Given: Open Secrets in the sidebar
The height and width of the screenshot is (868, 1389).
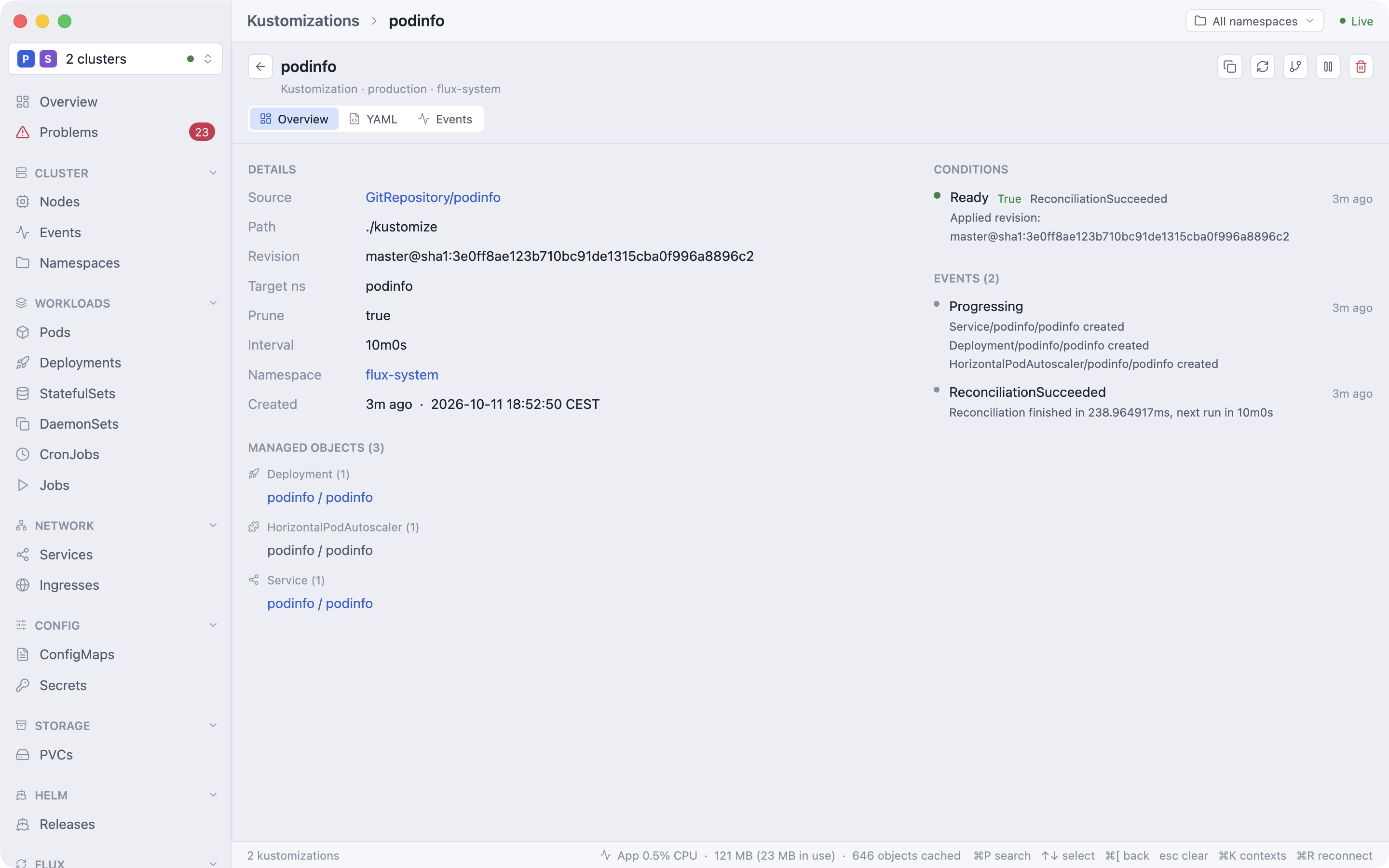Looking at the screenshot, I should [115, 685].
